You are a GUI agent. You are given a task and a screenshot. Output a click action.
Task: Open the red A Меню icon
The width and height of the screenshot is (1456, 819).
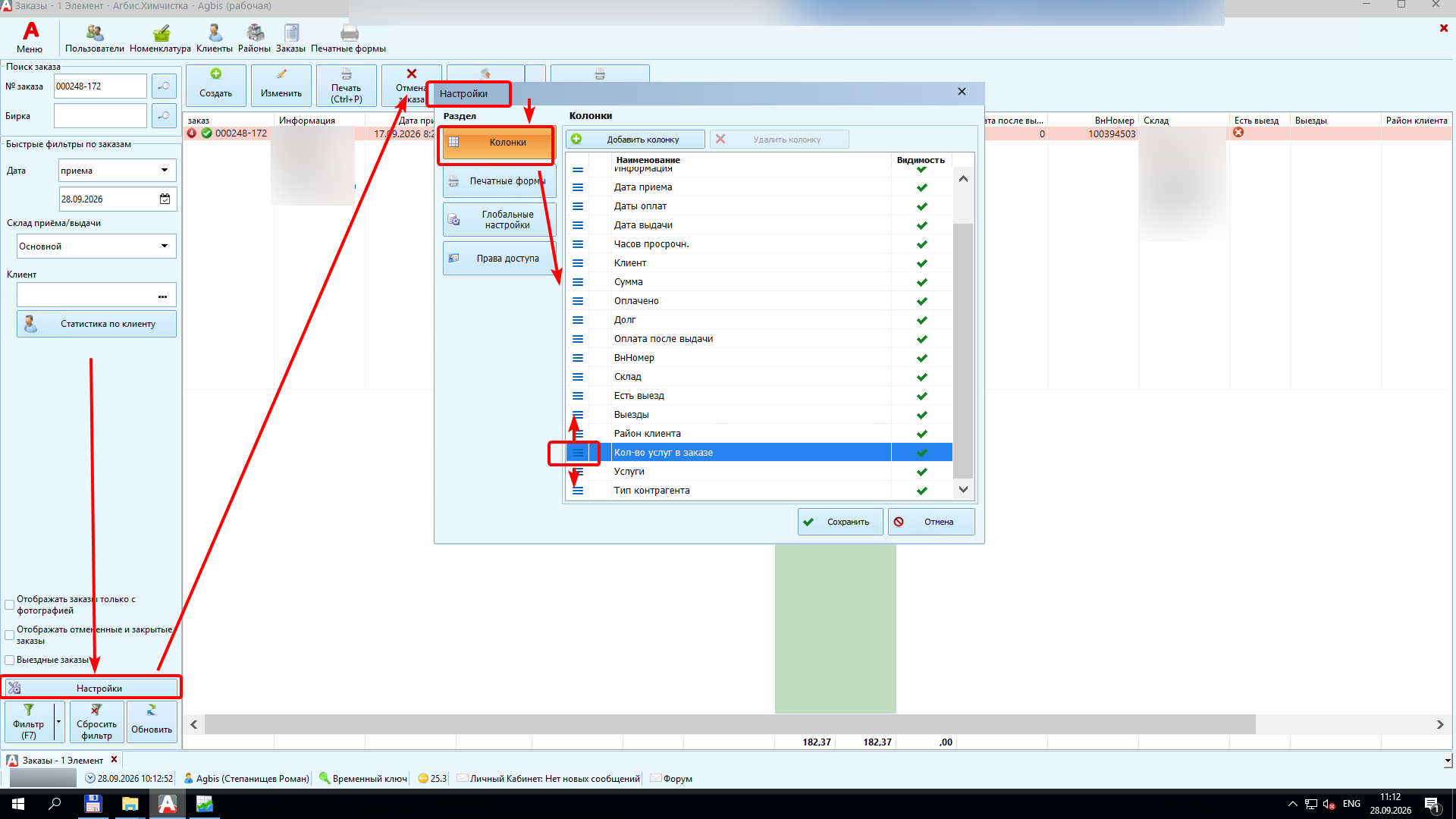[30, 38]
